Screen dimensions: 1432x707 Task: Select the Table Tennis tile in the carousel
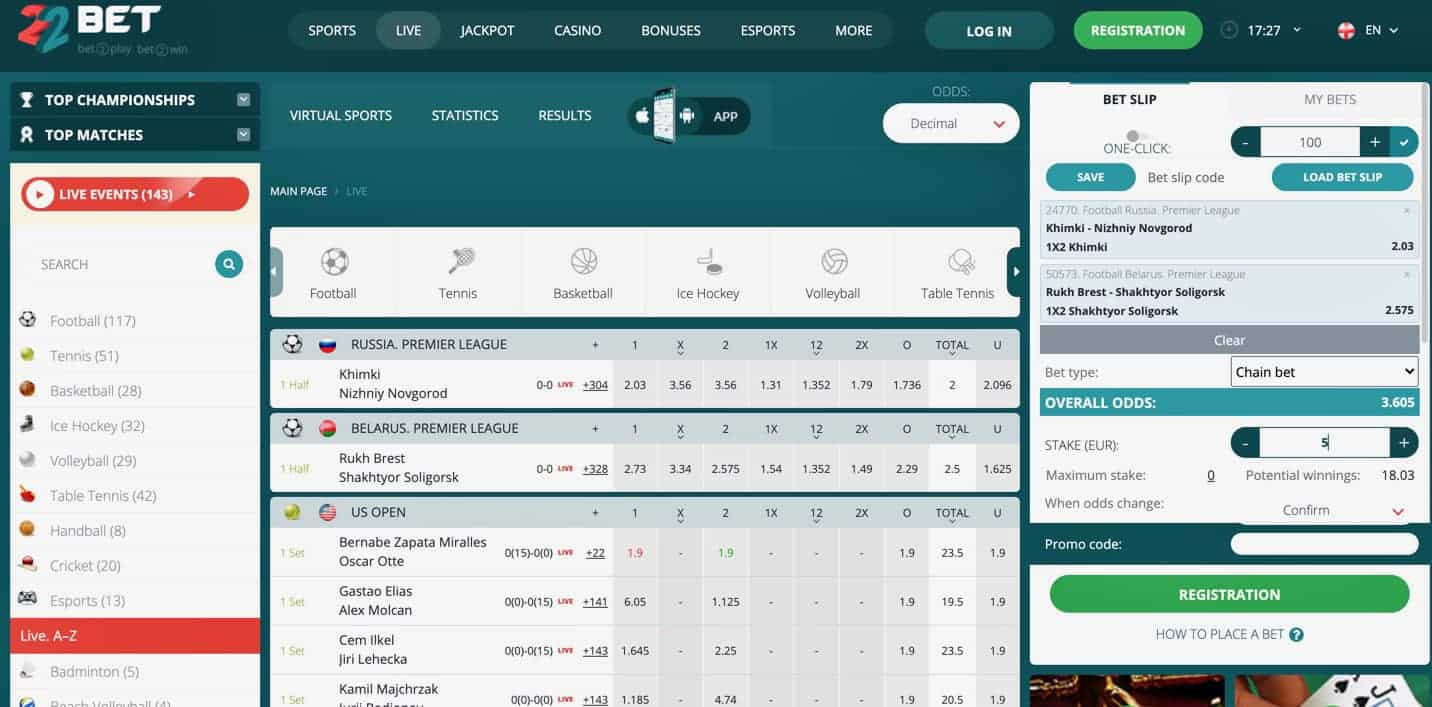pyautogui.click(x=957, y=273)
